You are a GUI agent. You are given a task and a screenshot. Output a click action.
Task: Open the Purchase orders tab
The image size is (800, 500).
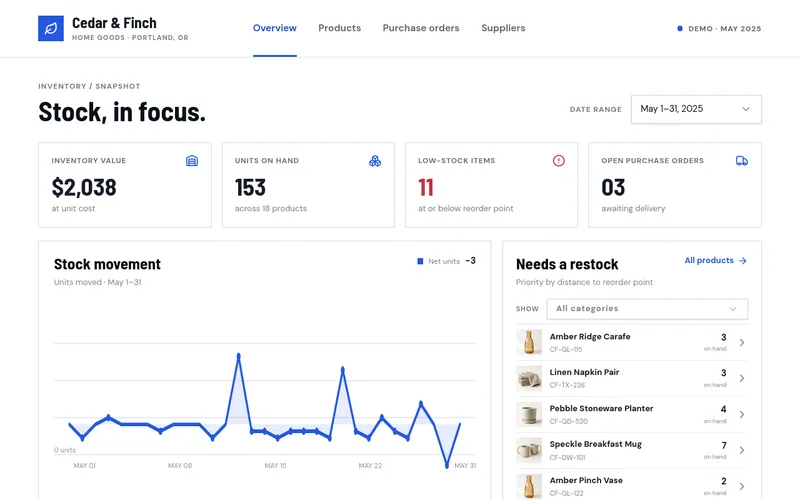click(x=421, y=28)
